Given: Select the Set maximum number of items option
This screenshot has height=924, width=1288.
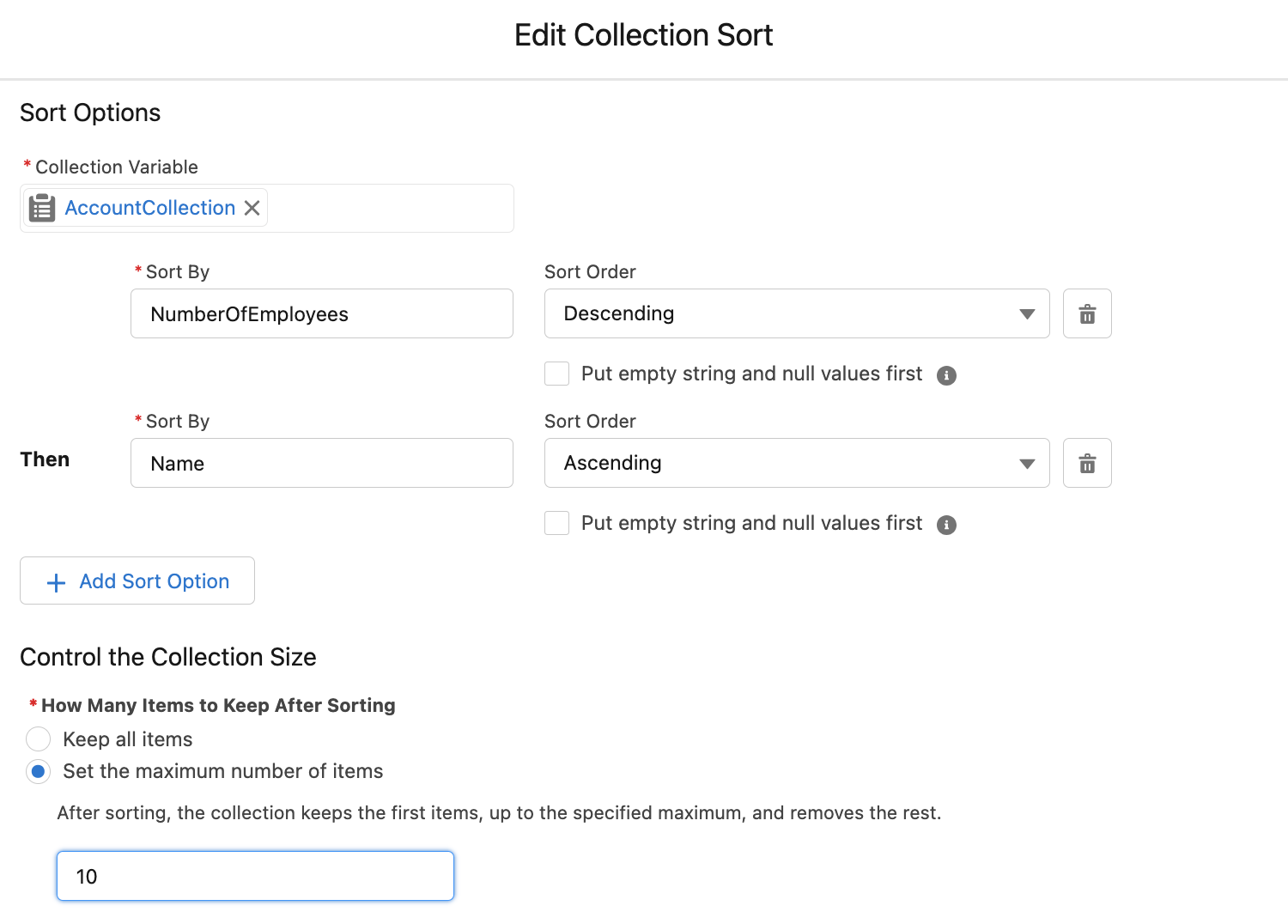Looking at the screenshot, I should [x=38, y=771].
